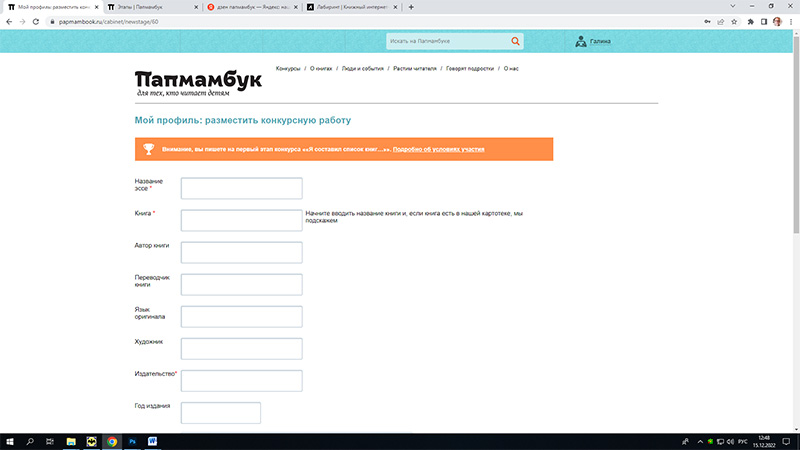This screenshot has width=800, height=450.
Task: Open a new browser tab
Action: click(x=411, y=6)
